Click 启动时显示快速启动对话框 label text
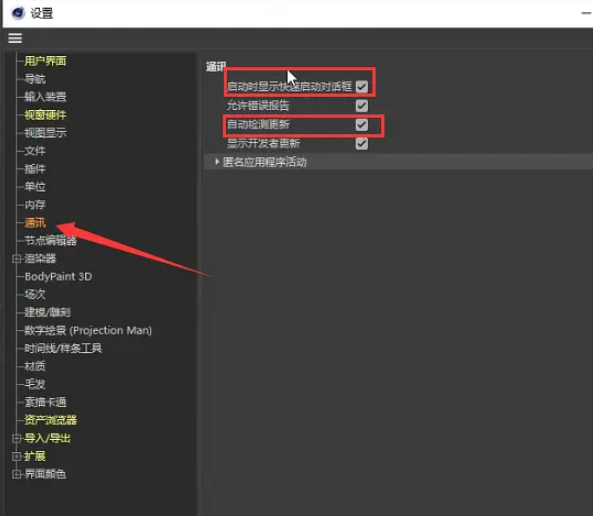The image size is (593, 516). (289, 87)
